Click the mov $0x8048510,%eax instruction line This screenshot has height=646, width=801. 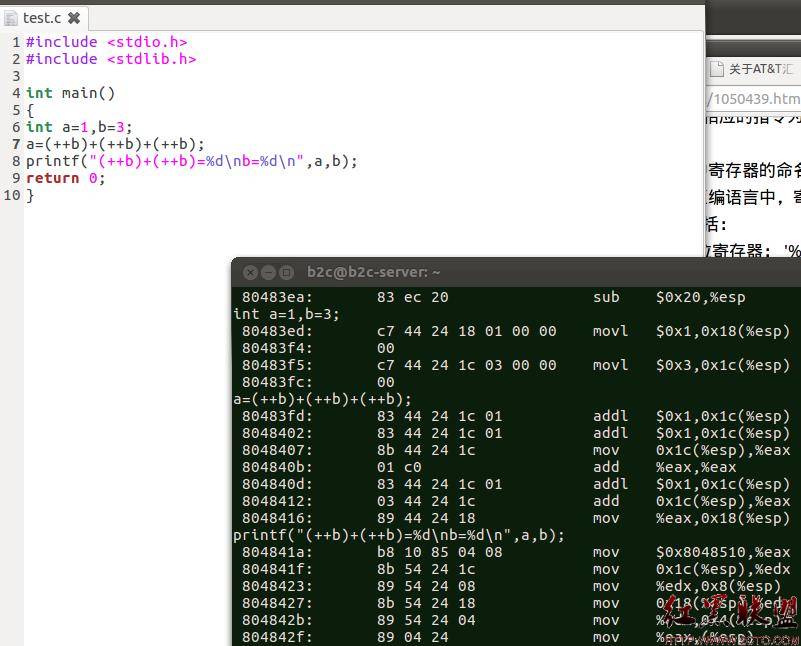coord(516,552)
